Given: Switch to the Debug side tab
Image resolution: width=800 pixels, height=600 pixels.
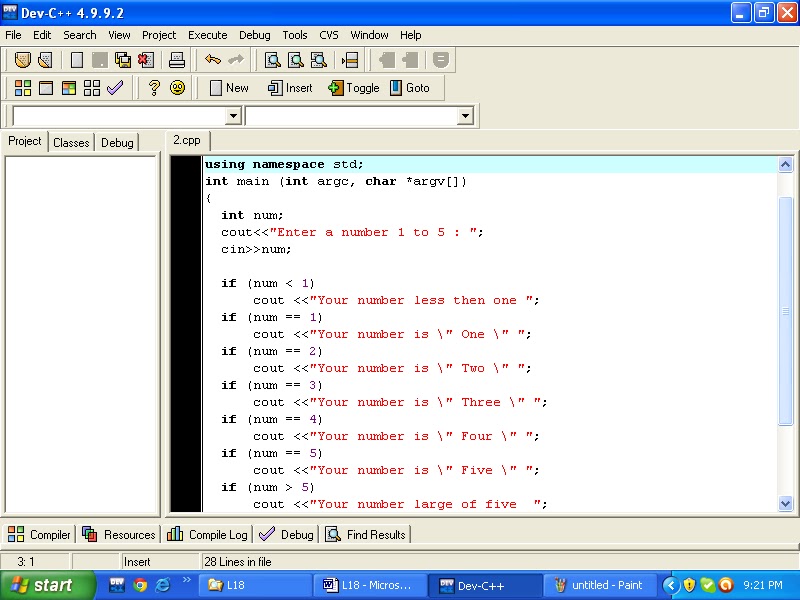Looking at the screenshot, I should pyautogui.click(x=117, y=143).
